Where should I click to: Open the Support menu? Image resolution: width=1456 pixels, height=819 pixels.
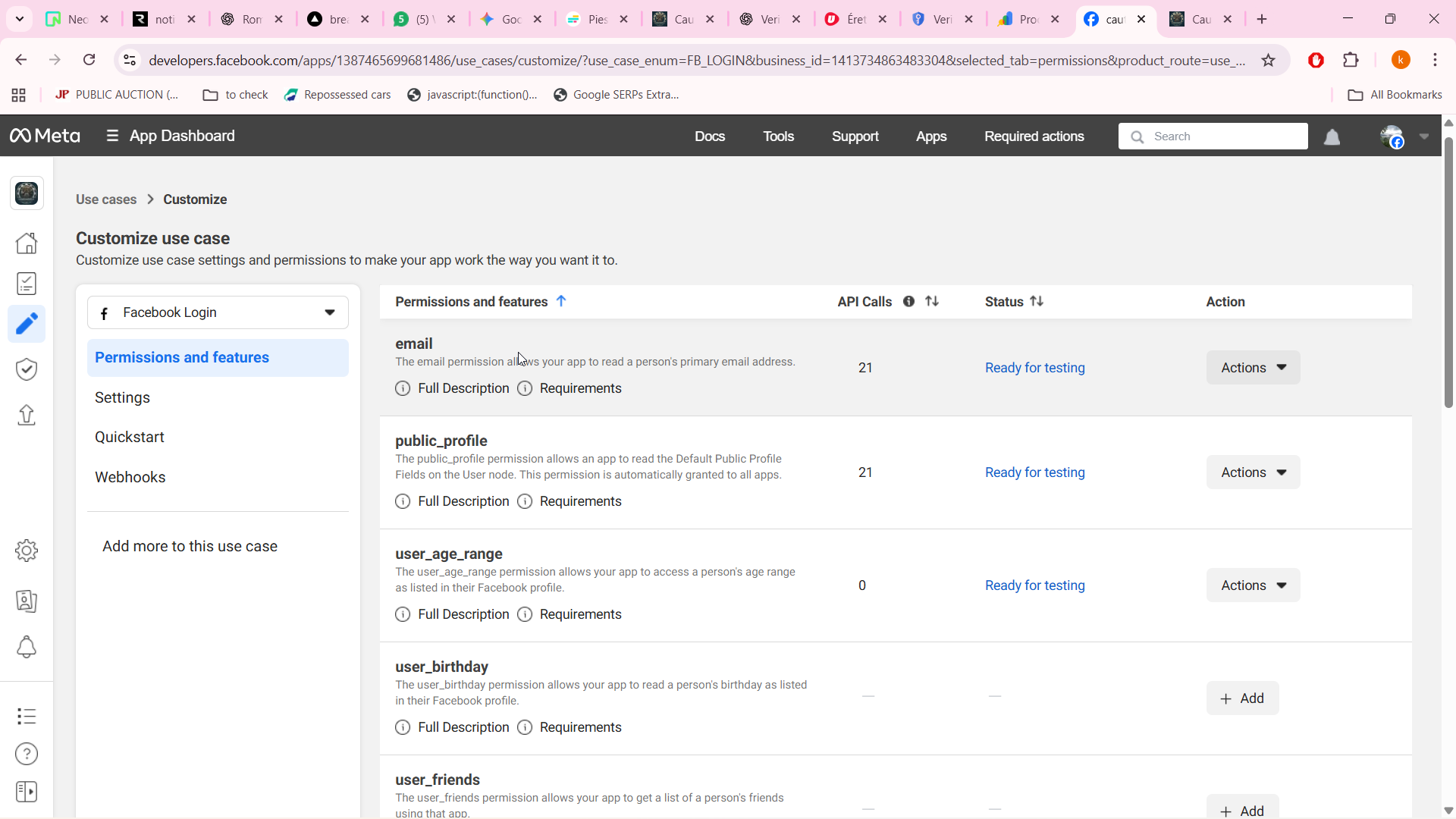[x=855, y=136]
